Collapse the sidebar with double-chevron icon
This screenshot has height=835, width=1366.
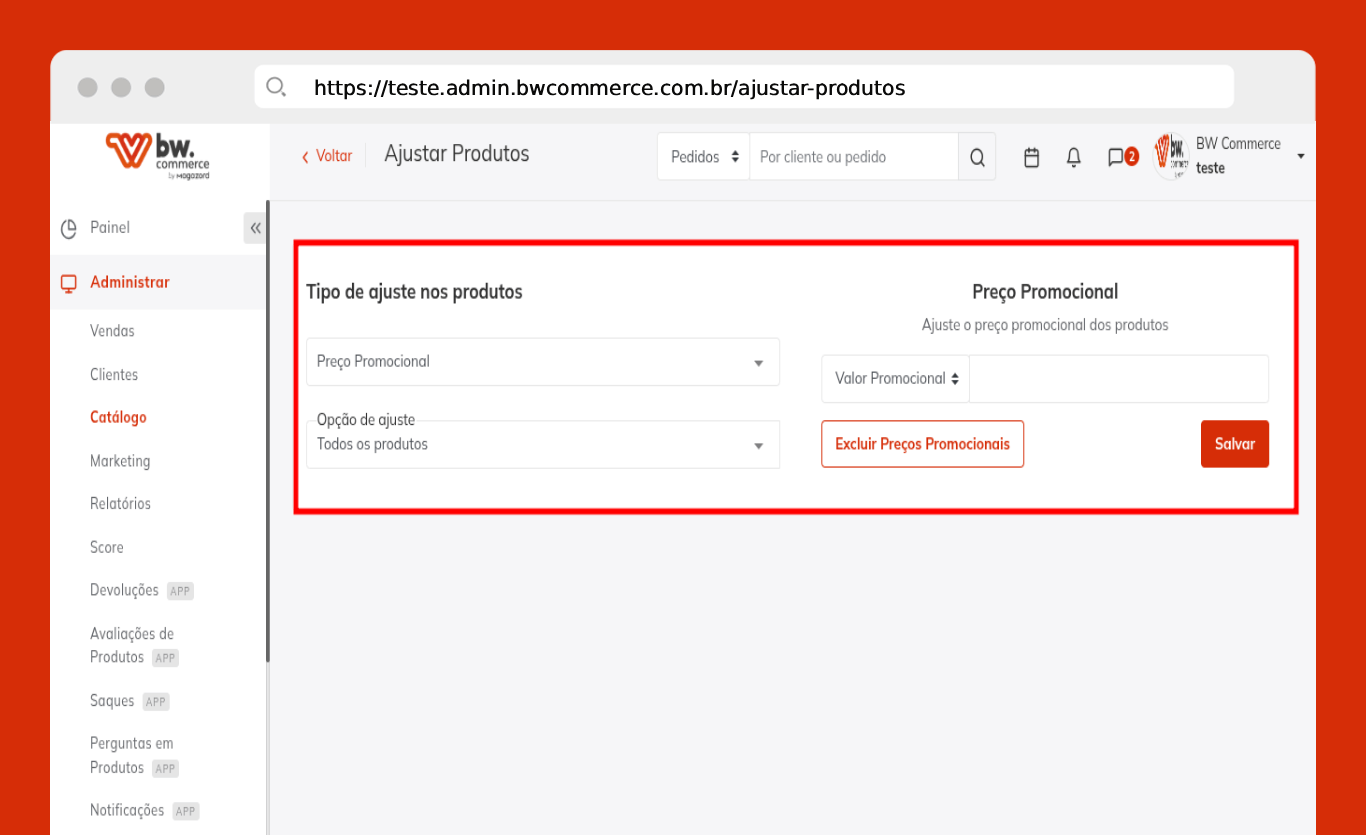click(255, 228)
